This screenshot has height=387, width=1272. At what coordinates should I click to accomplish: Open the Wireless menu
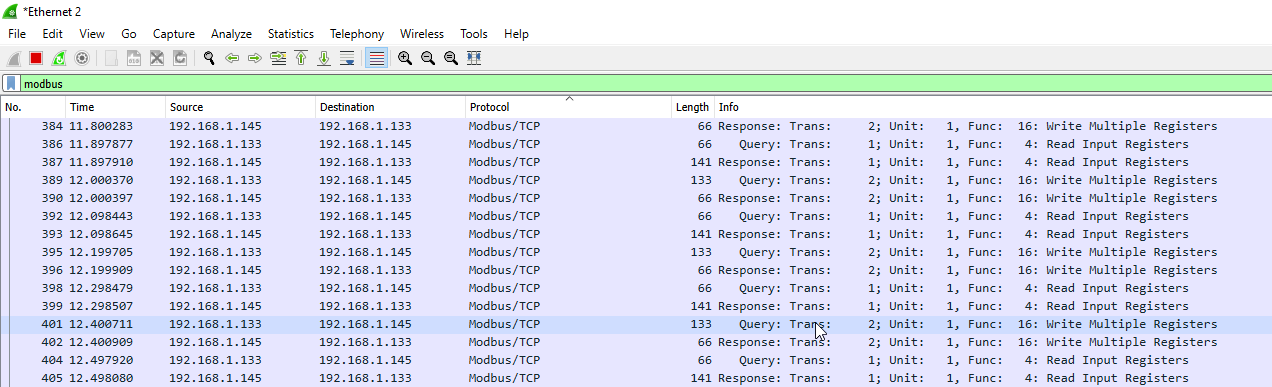[421, 34]
